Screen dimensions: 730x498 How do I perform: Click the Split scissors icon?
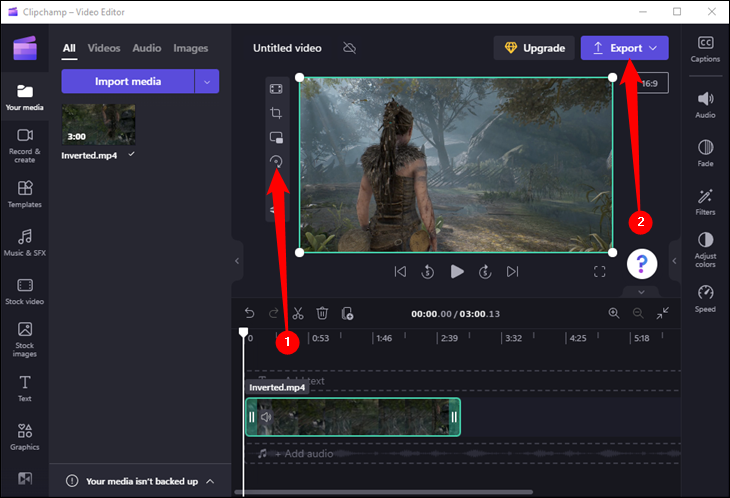tap(298, 313)
